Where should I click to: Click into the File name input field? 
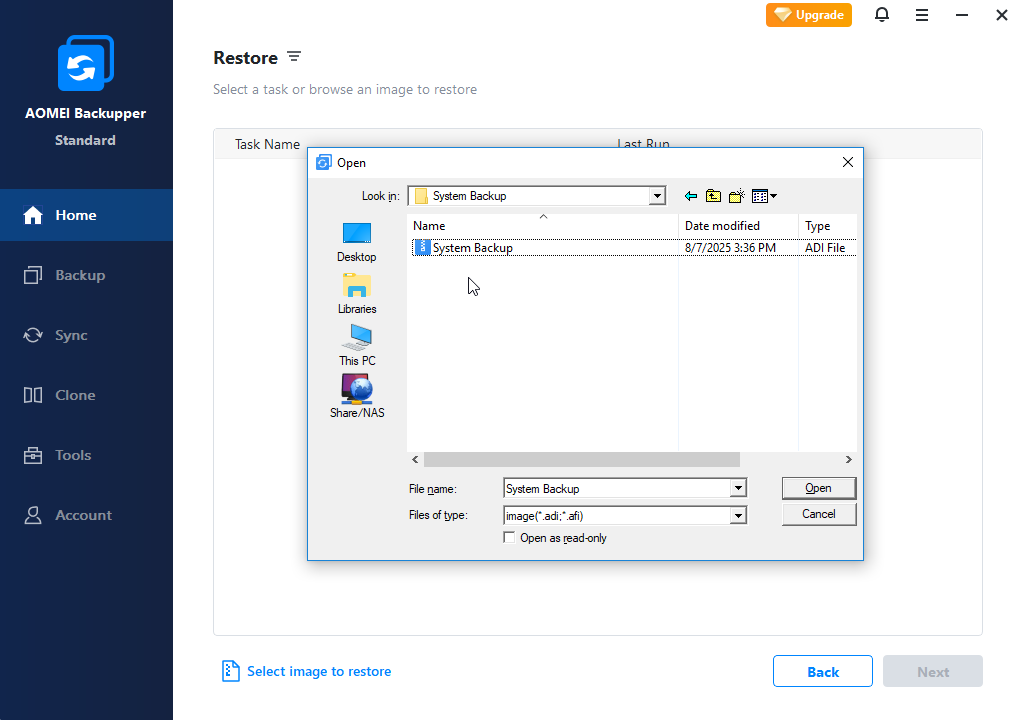[x=617, y=488]
